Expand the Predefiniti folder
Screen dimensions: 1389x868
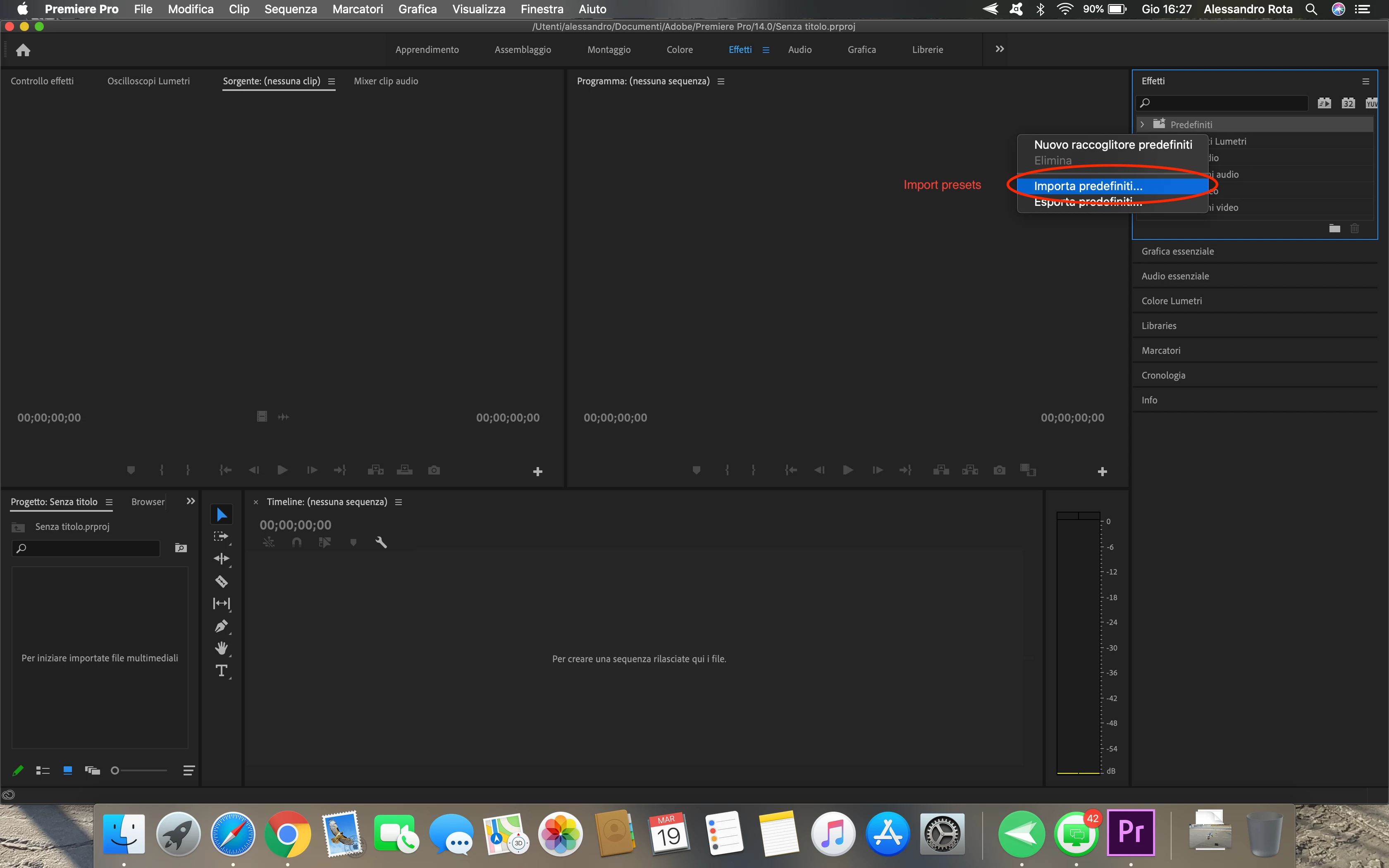pos(1142,124)
